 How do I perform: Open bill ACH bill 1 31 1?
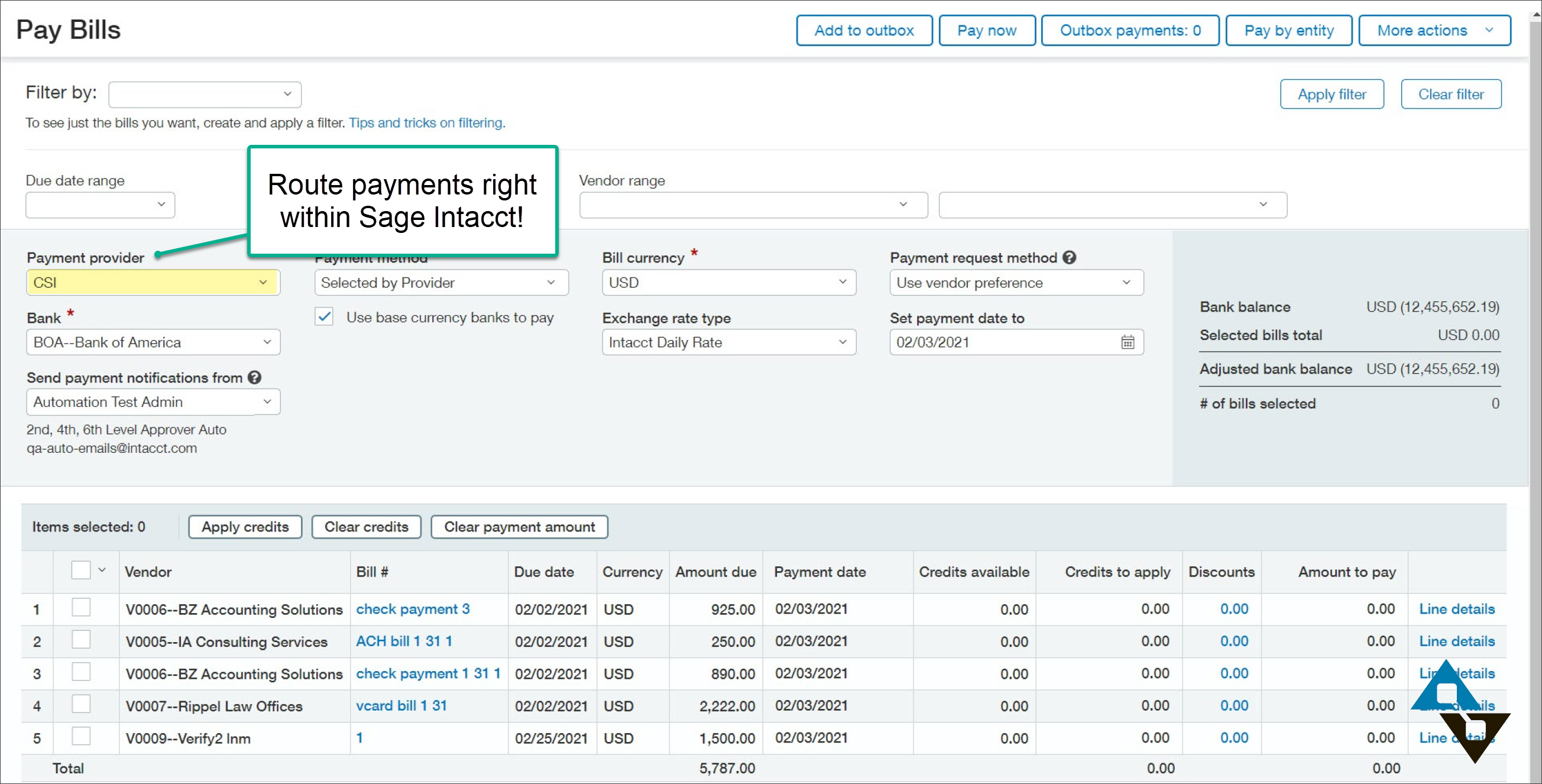click(404, 641)
